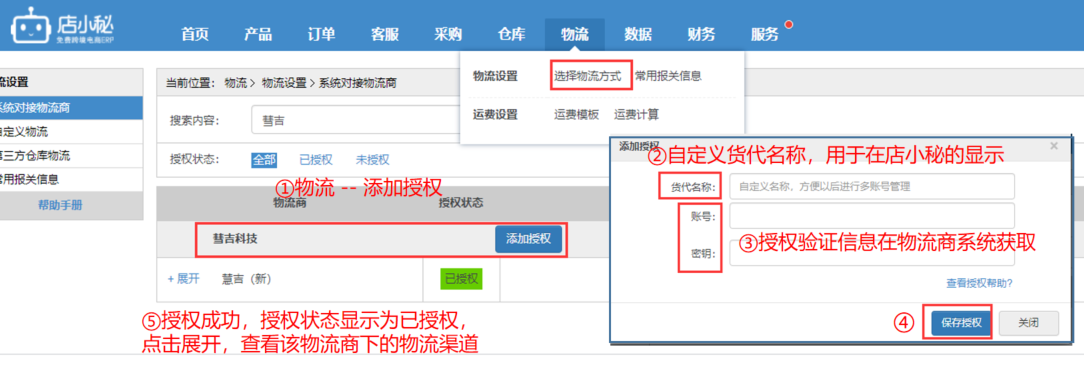Close the 添加授权 dialog with the X
Viewport: 1084px width, 373px height.
coord(1054,146)
